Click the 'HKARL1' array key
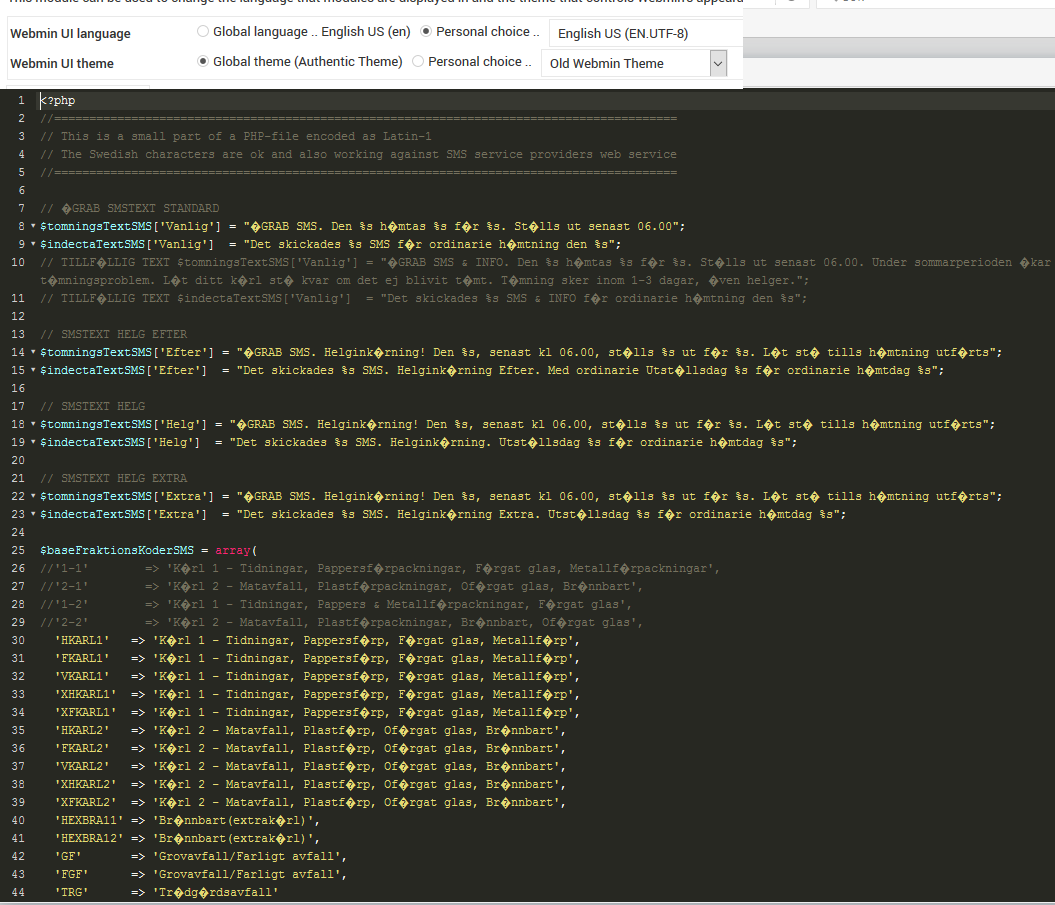The width and height of the screenshot is (1055, 905). pyautogui.click(x=82, y=641)
